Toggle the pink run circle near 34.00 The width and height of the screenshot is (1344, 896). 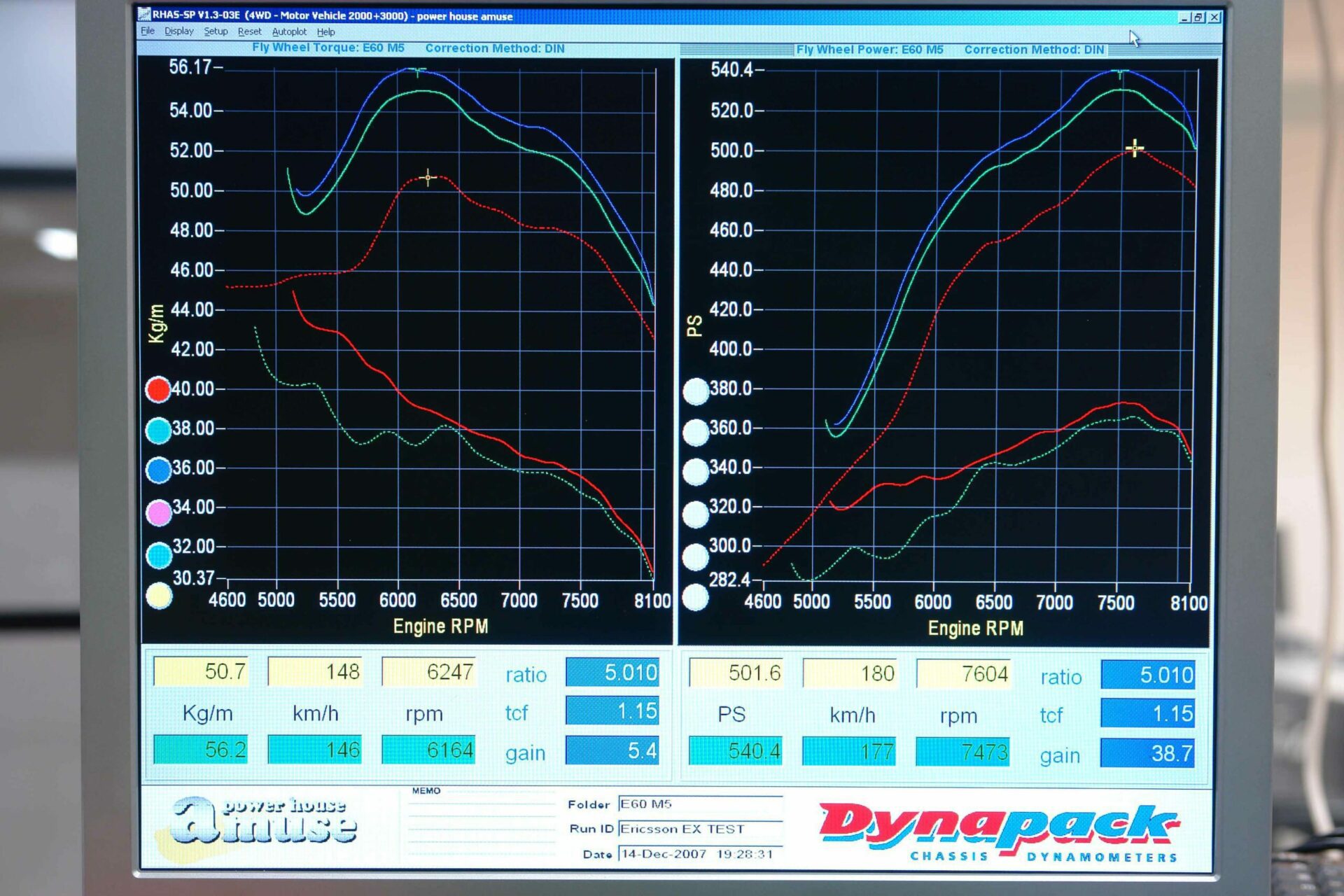[159, 512]
